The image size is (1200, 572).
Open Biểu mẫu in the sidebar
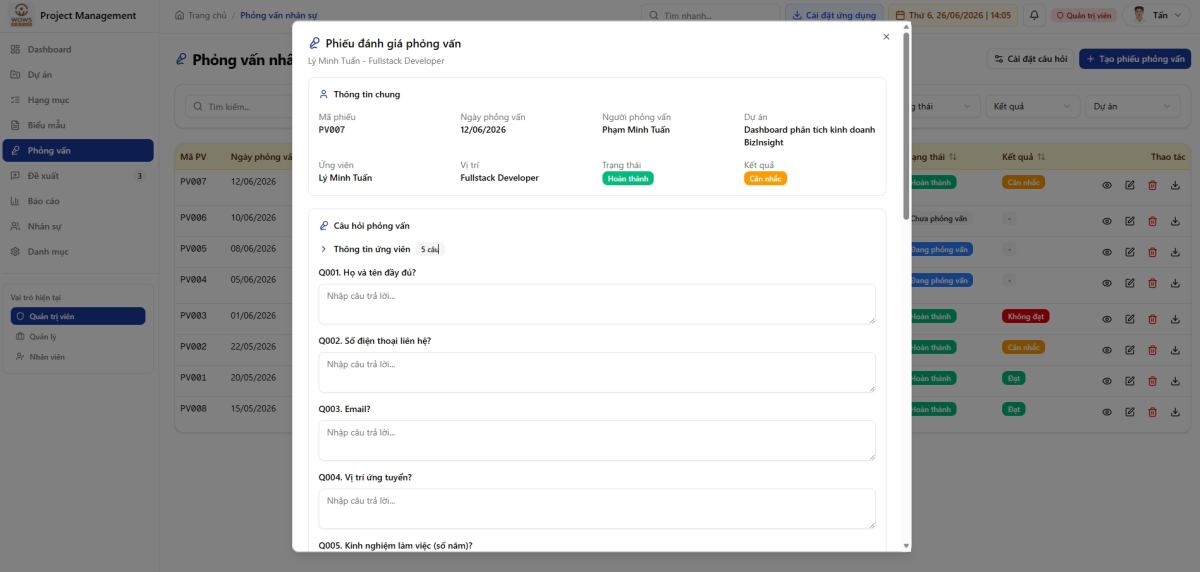78,125
